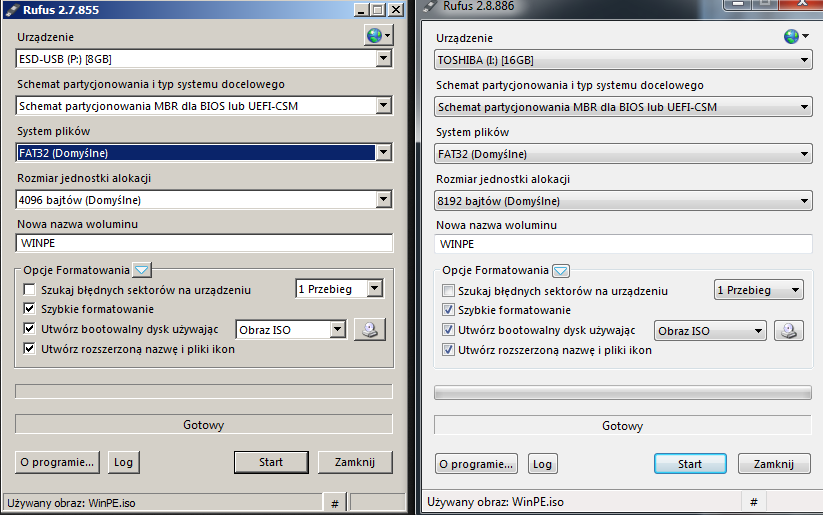Click Rufus 2.7.855 title bar USB icon
Image resolution: width=823 pixels, height=515 pixels.
[x=12, y=10]
